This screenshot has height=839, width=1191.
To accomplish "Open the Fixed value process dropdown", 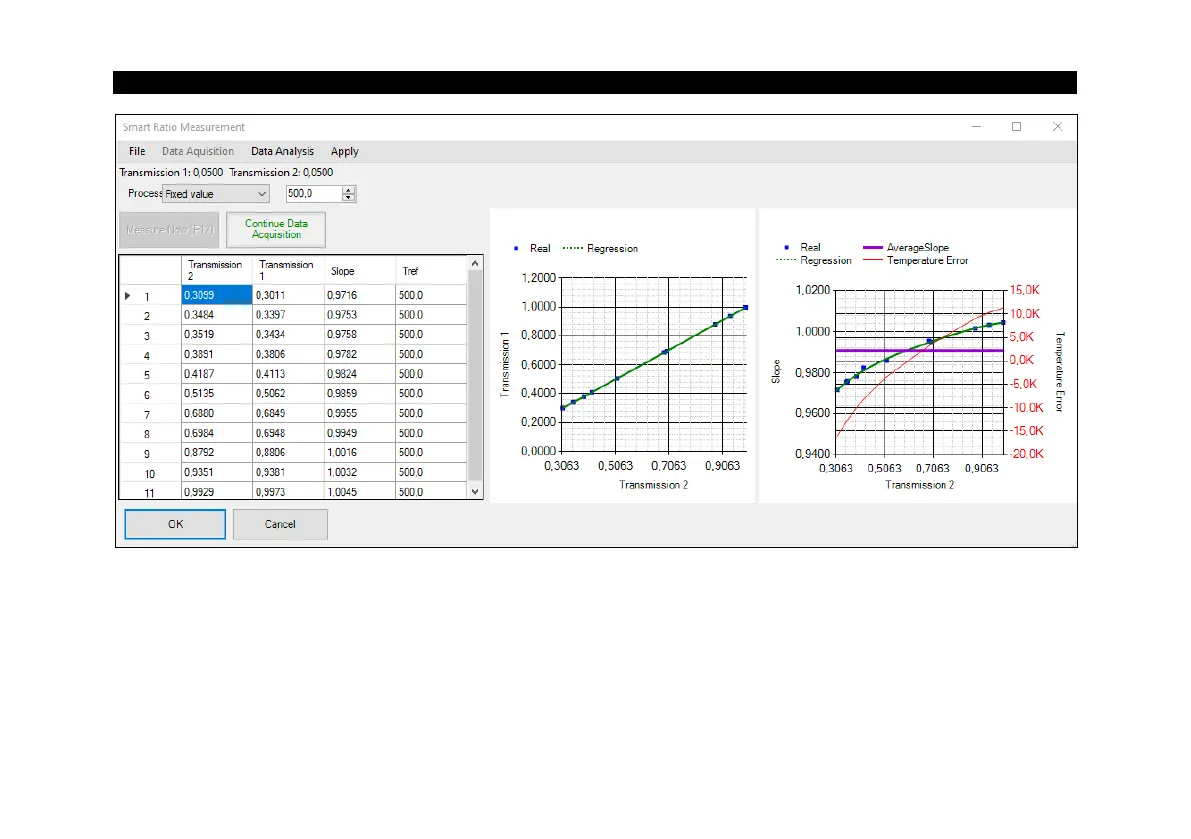I will pos(216,194).
